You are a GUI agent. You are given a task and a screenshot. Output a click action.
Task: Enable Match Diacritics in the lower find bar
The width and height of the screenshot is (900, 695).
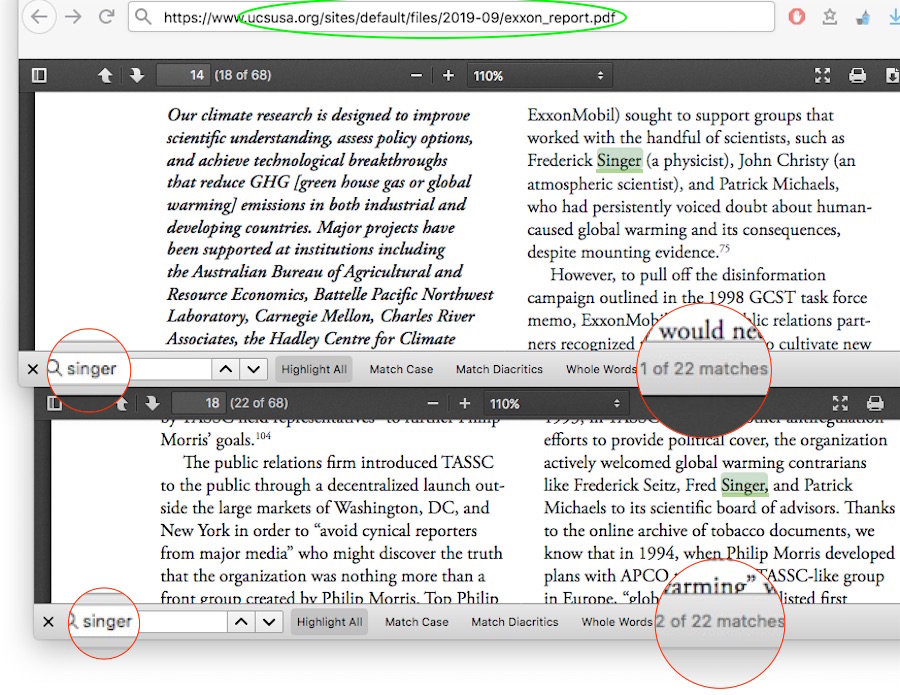(514, 622)
